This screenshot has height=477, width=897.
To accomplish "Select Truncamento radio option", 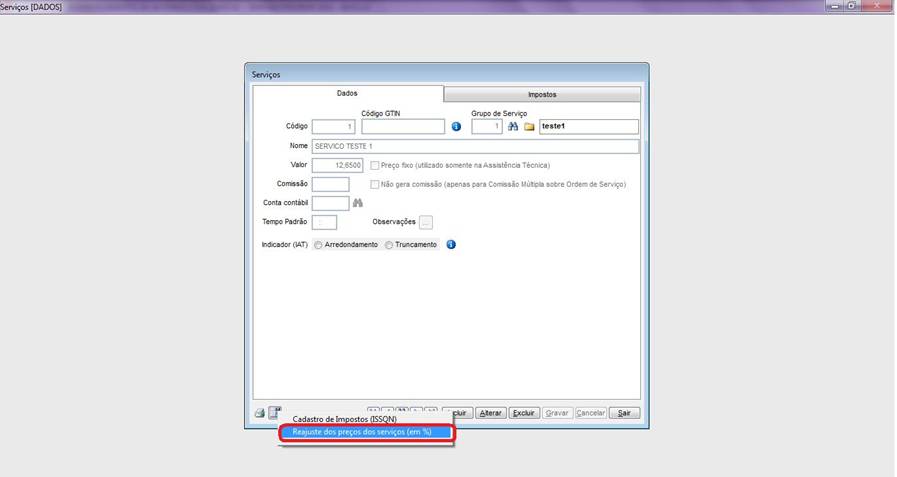I will click(x=389, y=245).
